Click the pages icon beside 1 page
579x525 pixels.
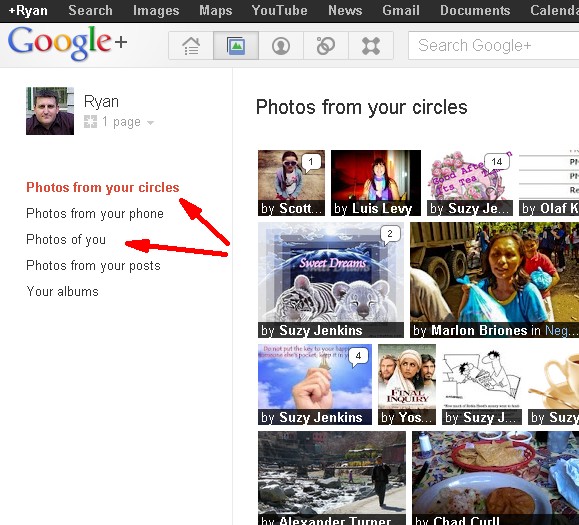pyautogui.click(x=90, y=121)
